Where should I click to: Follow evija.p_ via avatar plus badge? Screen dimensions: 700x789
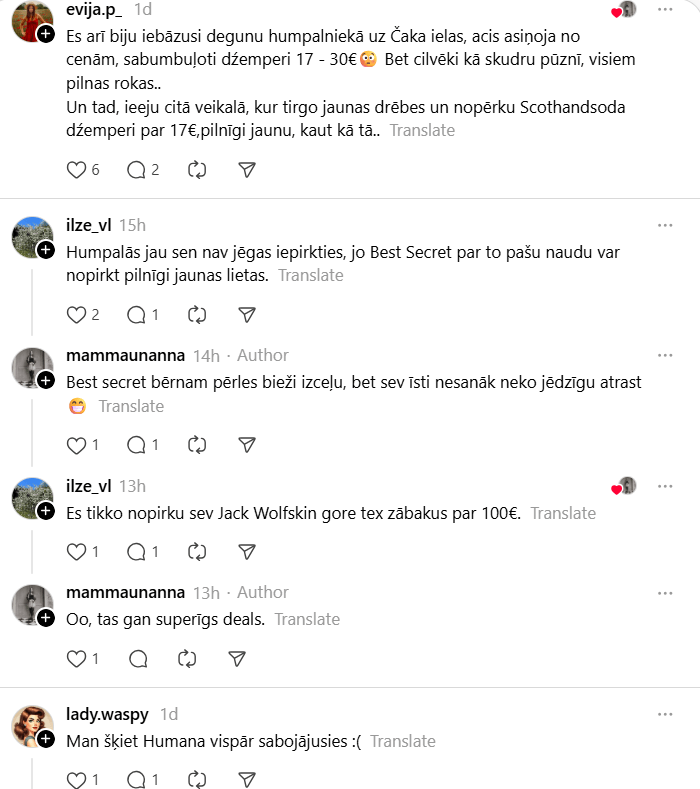pyautogui.click(x=46, y=33)
